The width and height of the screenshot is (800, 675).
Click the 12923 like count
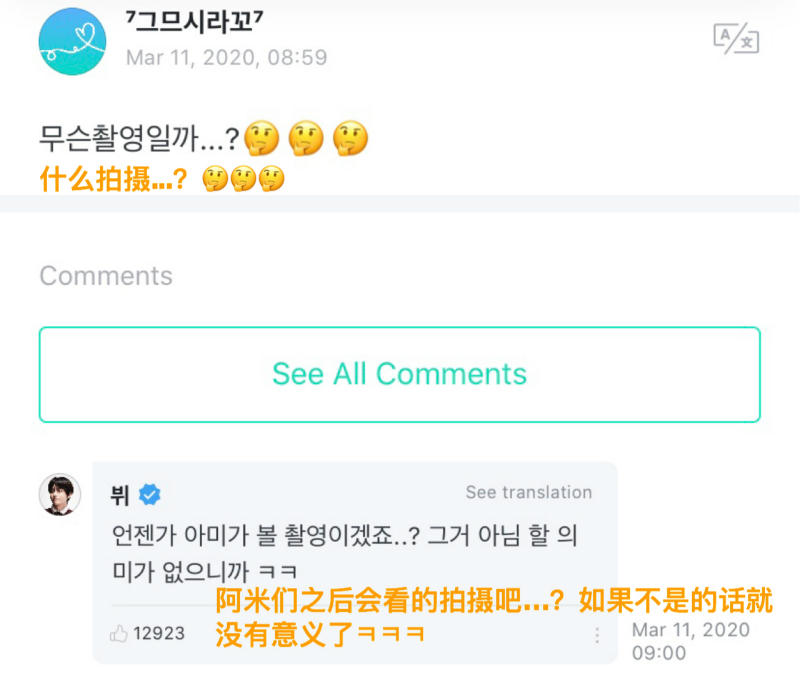pyautogui.click(x=159, y=633)
